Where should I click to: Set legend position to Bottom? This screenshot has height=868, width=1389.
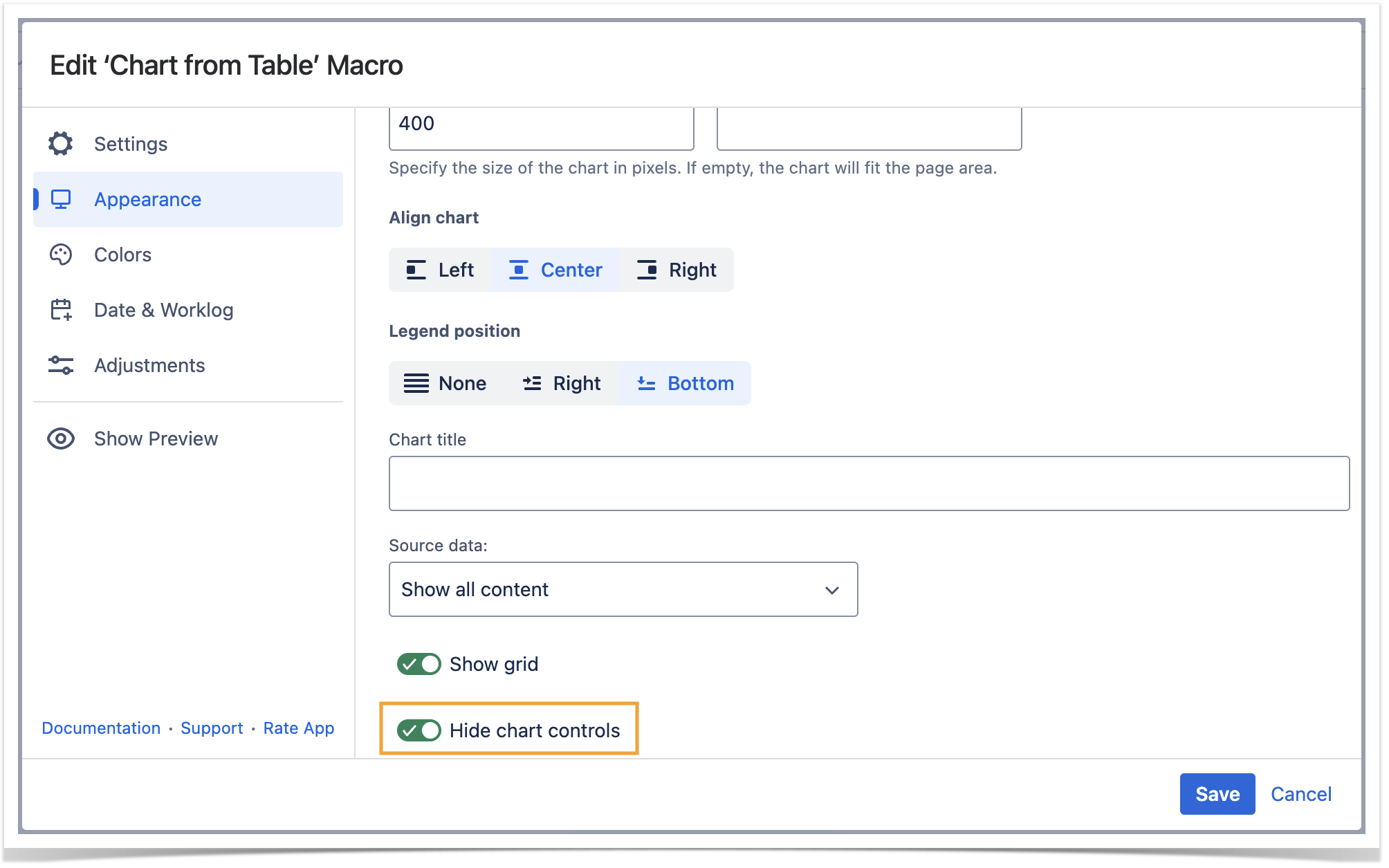(685, 383)
